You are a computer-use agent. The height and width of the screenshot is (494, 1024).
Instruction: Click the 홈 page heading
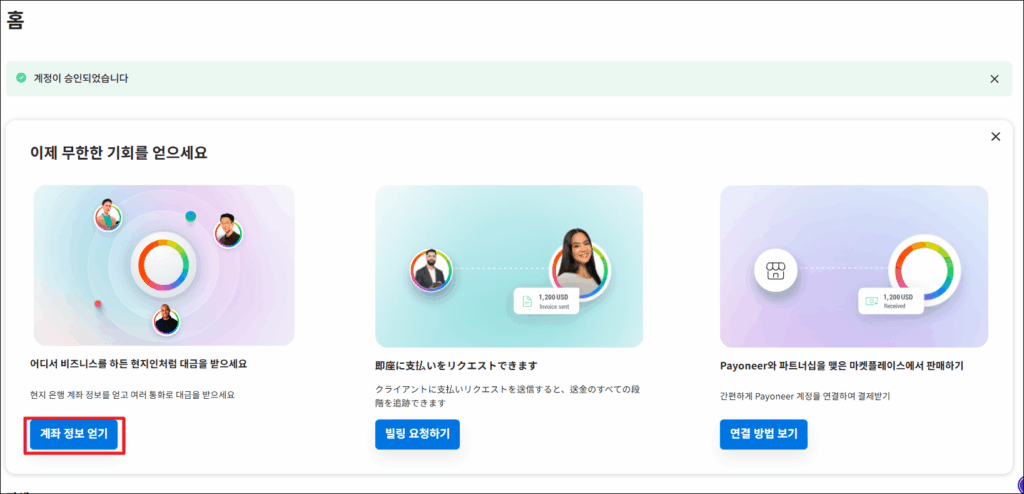pyautogui.click(x=16, y=20)
